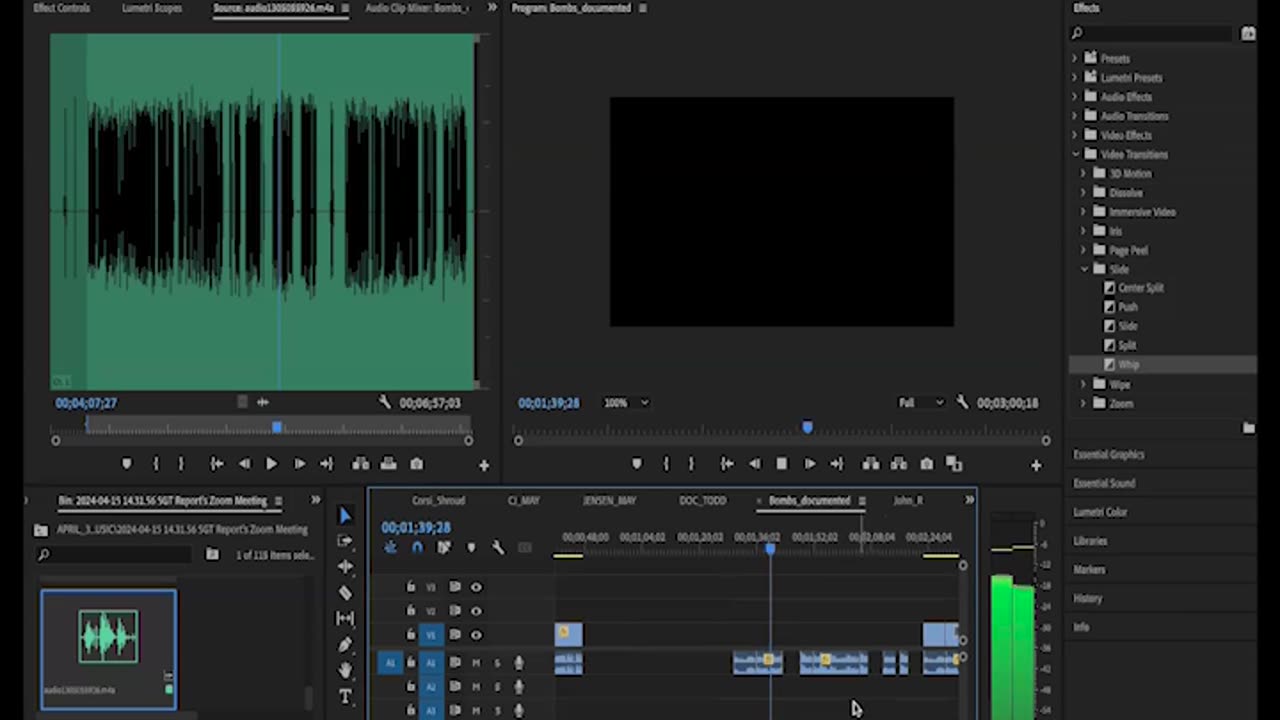Screen dimensions: 1280x720
Task: Export frame from Program monitor
Action: (927, 464)
